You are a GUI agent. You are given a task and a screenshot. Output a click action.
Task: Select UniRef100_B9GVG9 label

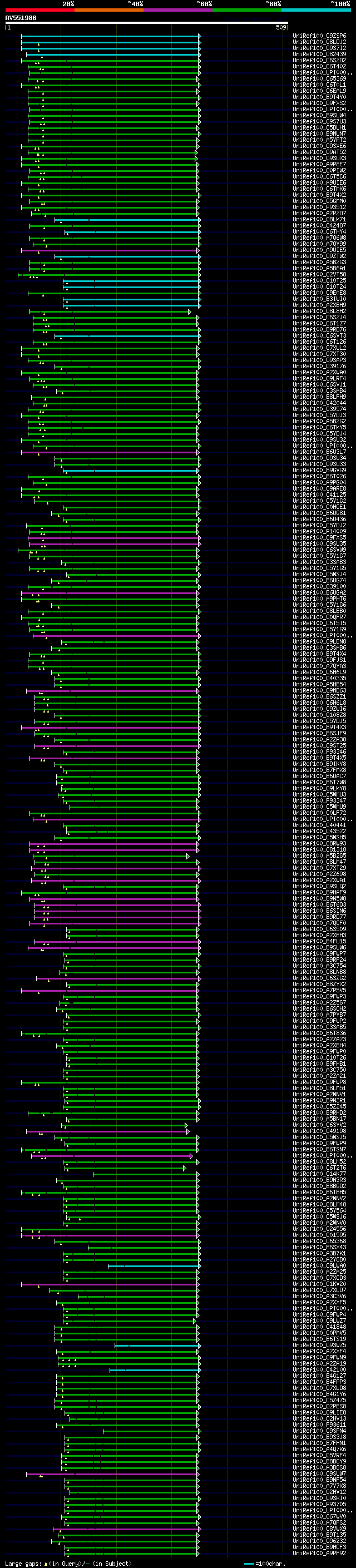tap(319, 470)
